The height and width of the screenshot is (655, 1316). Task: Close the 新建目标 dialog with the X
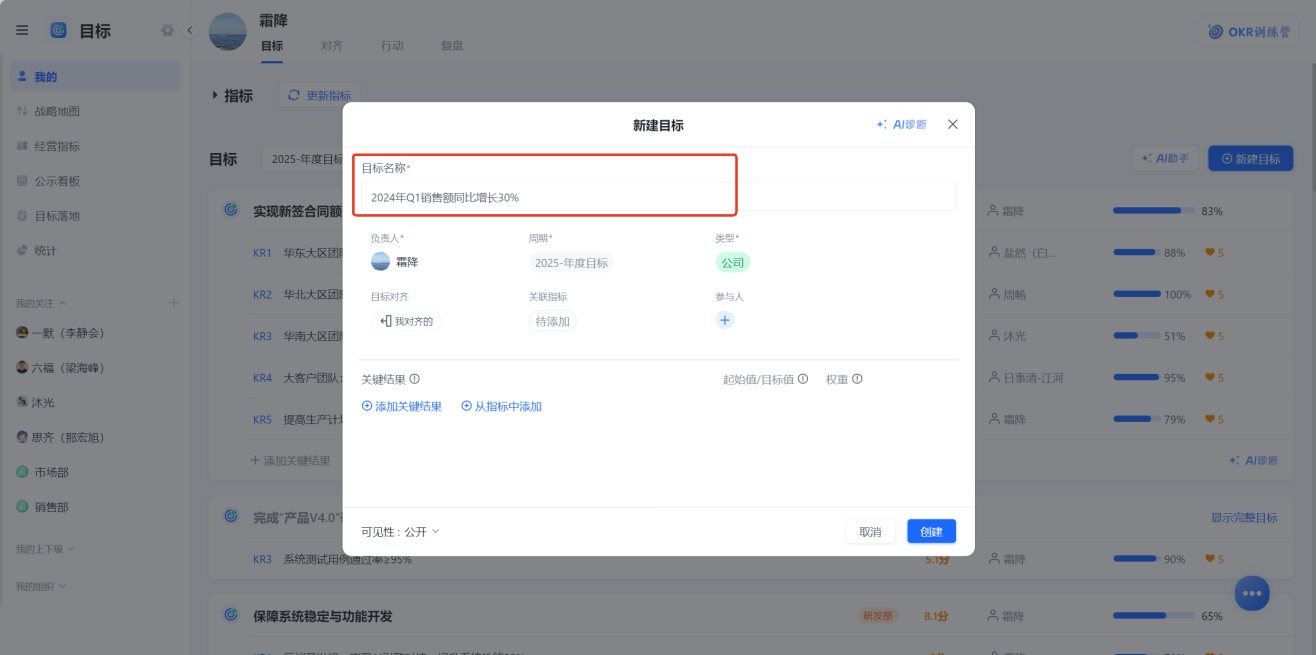(953, 124)
